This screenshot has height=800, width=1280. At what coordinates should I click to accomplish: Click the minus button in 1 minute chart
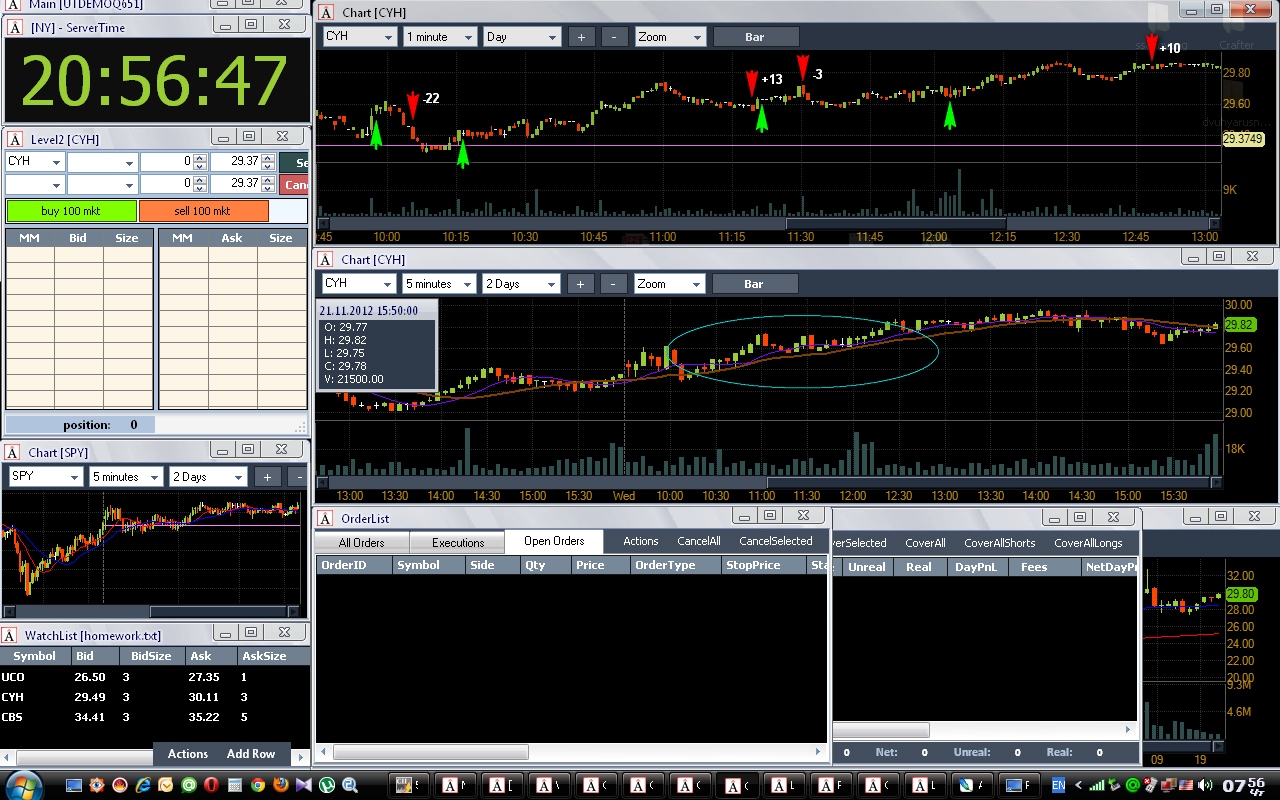click(616, 37)
